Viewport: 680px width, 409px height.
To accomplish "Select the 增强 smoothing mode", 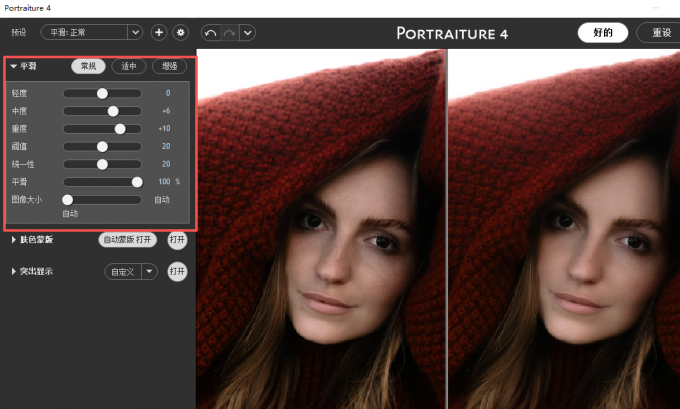I will 168,67.
